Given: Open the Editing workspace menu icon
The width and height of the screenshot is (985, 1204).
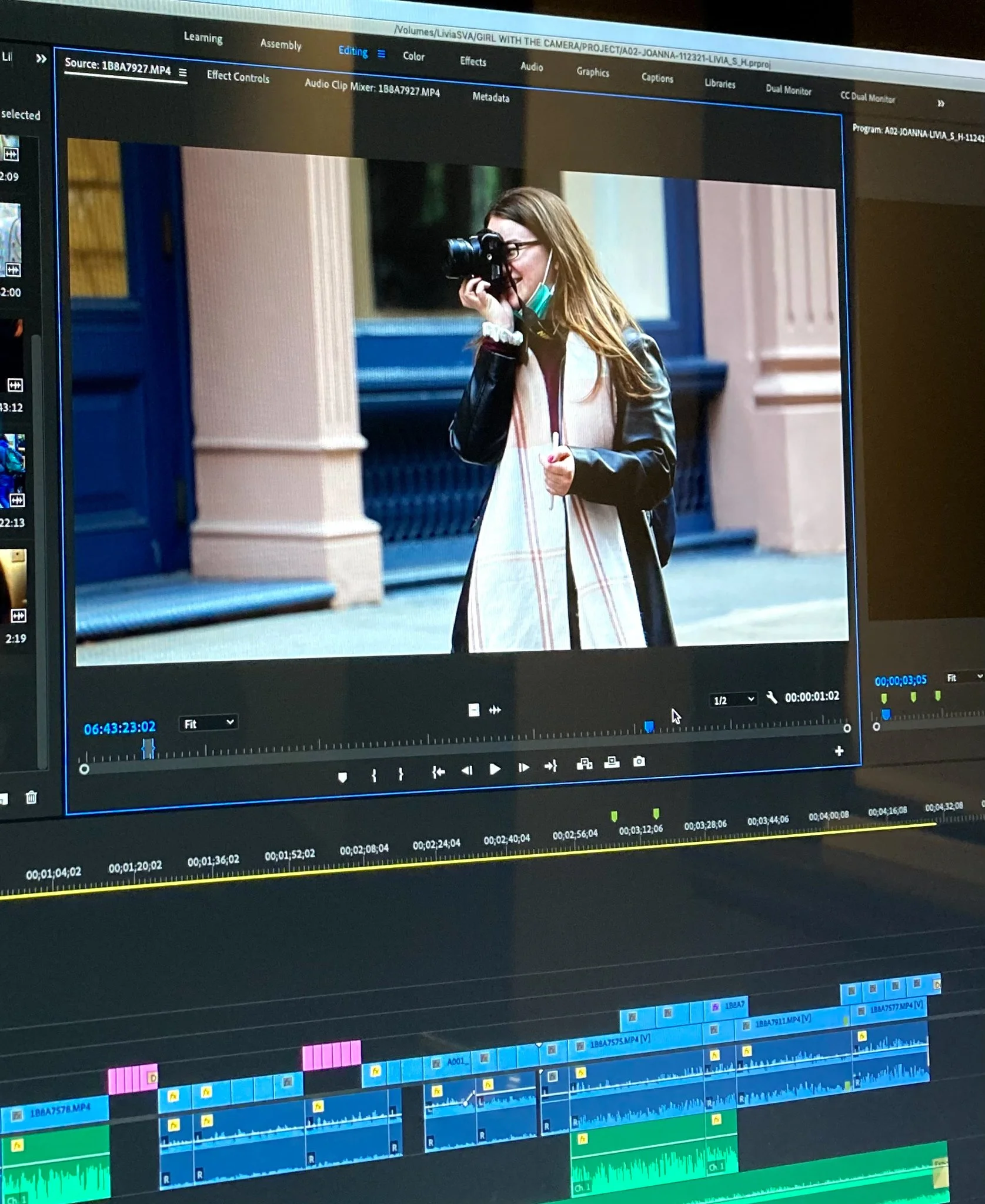Looking at the screenshot, I should coord(381,53).
